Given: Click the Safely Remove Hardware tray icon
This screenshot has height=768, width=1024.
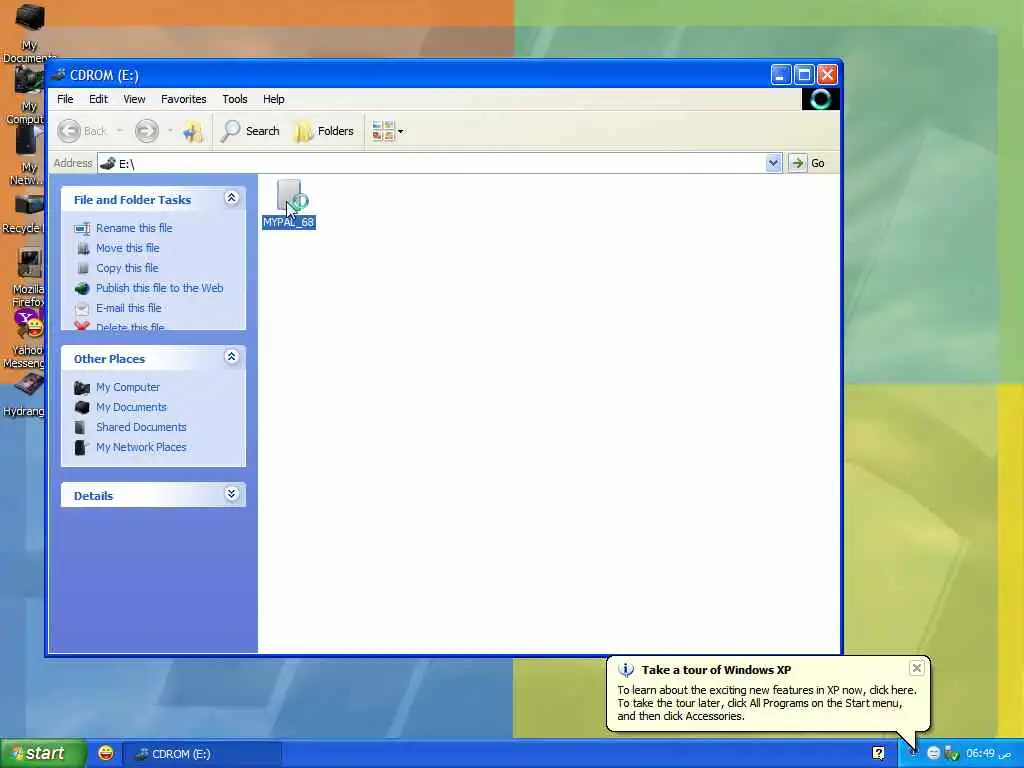Looking at the screenshot, I should (952, 754).
